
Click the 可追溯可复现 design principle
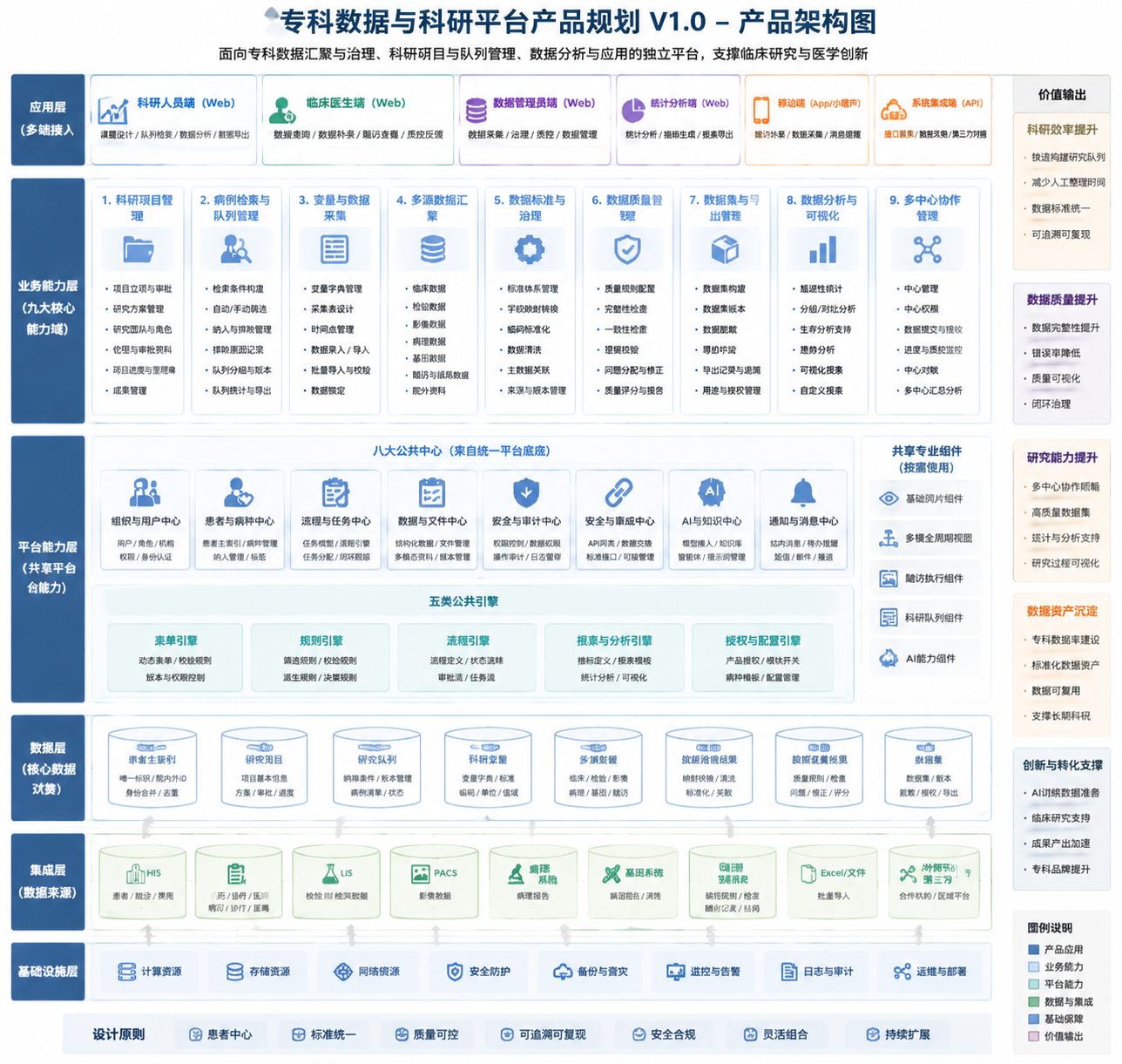pos(543,1034)
